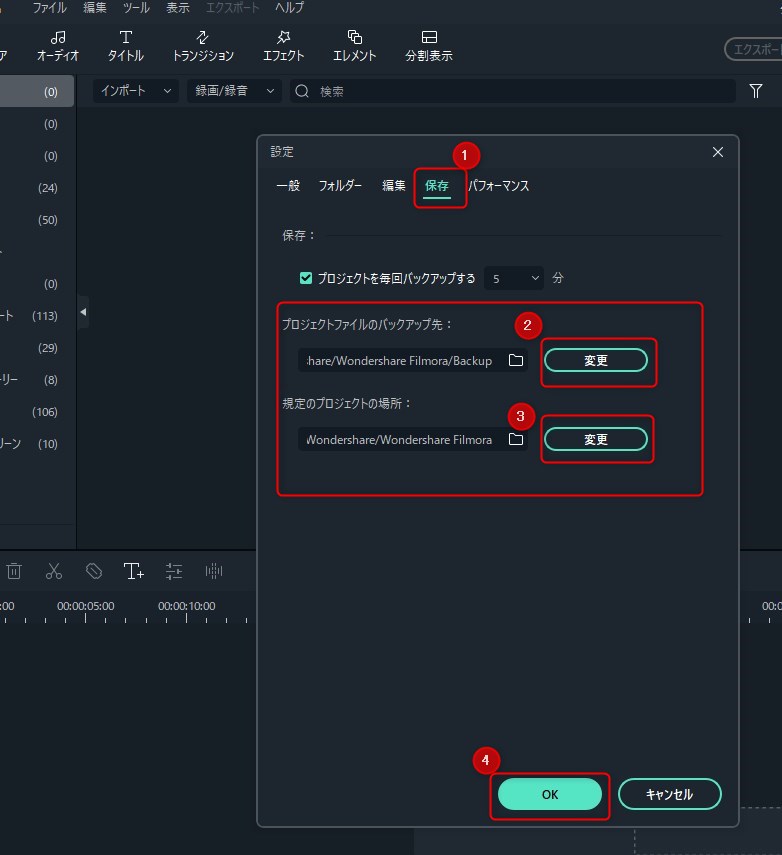Expand the 録画/録音 dropdown

[x=234, y=91]
